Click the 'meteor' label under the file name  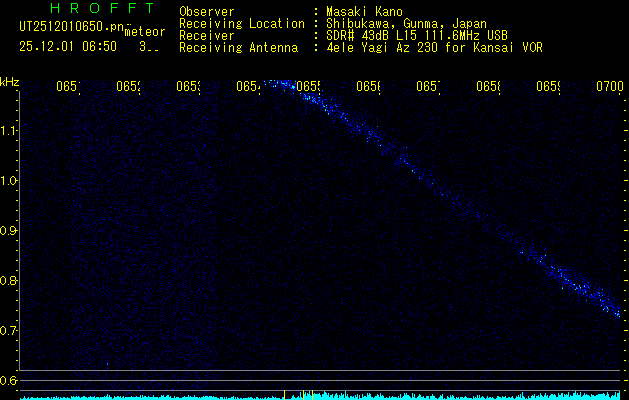coord(145,32)
